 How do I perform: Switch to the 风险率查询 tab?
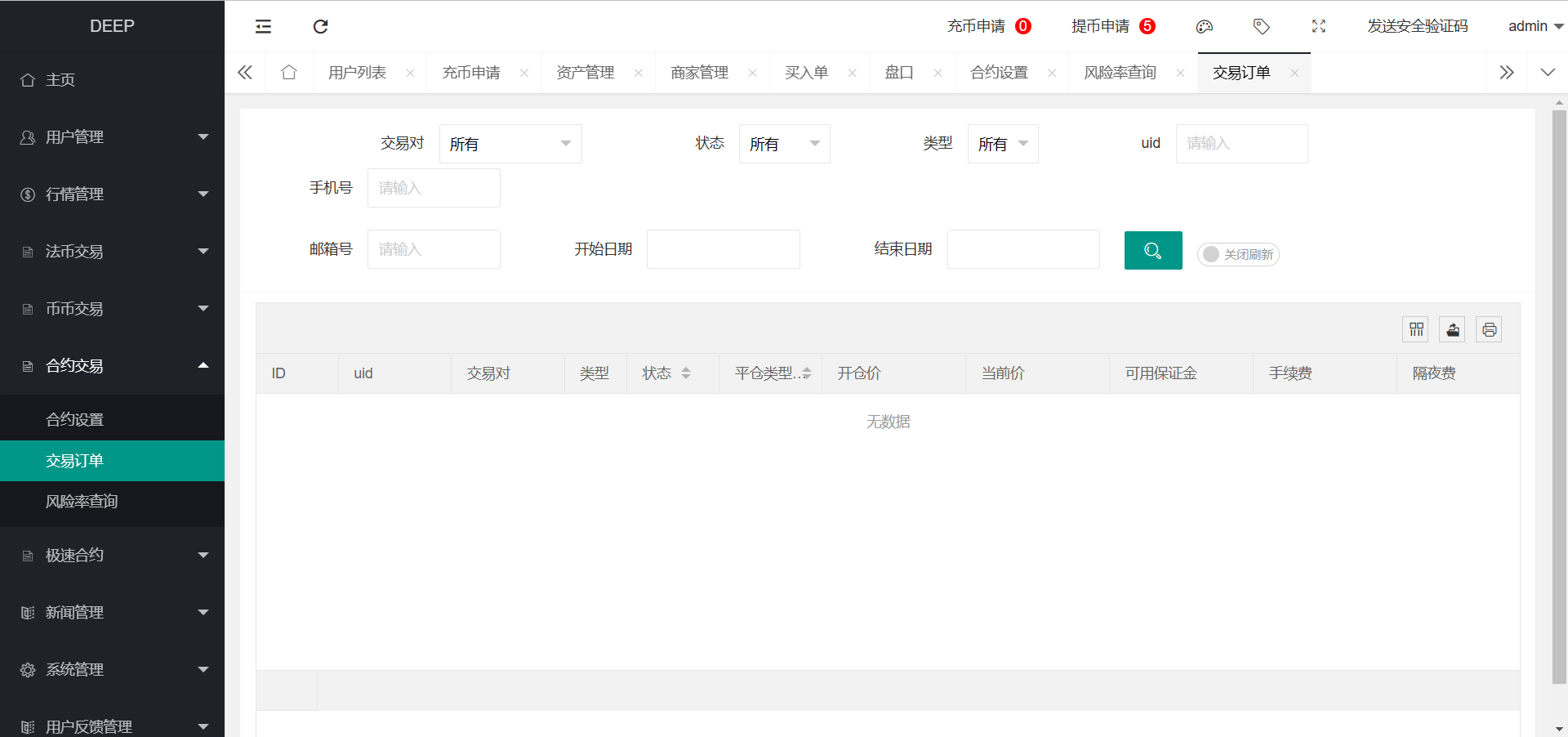(1120, 72)
